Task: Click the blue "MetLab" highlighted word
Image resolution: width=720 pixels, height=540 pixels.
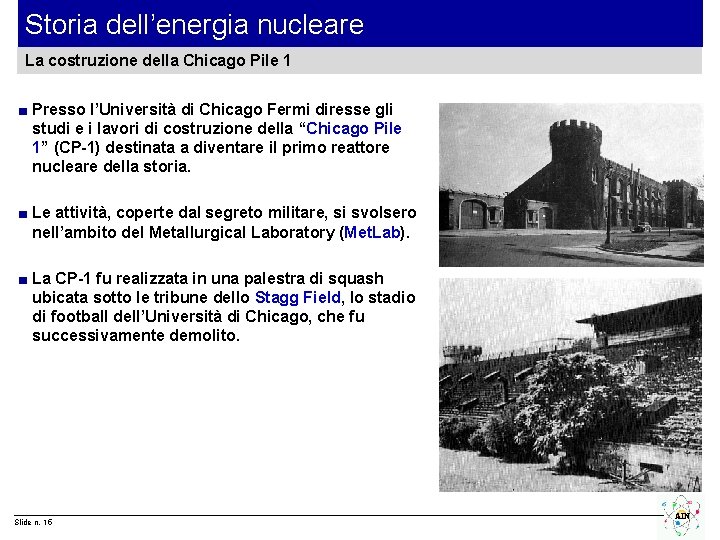Action: (372, 232)
